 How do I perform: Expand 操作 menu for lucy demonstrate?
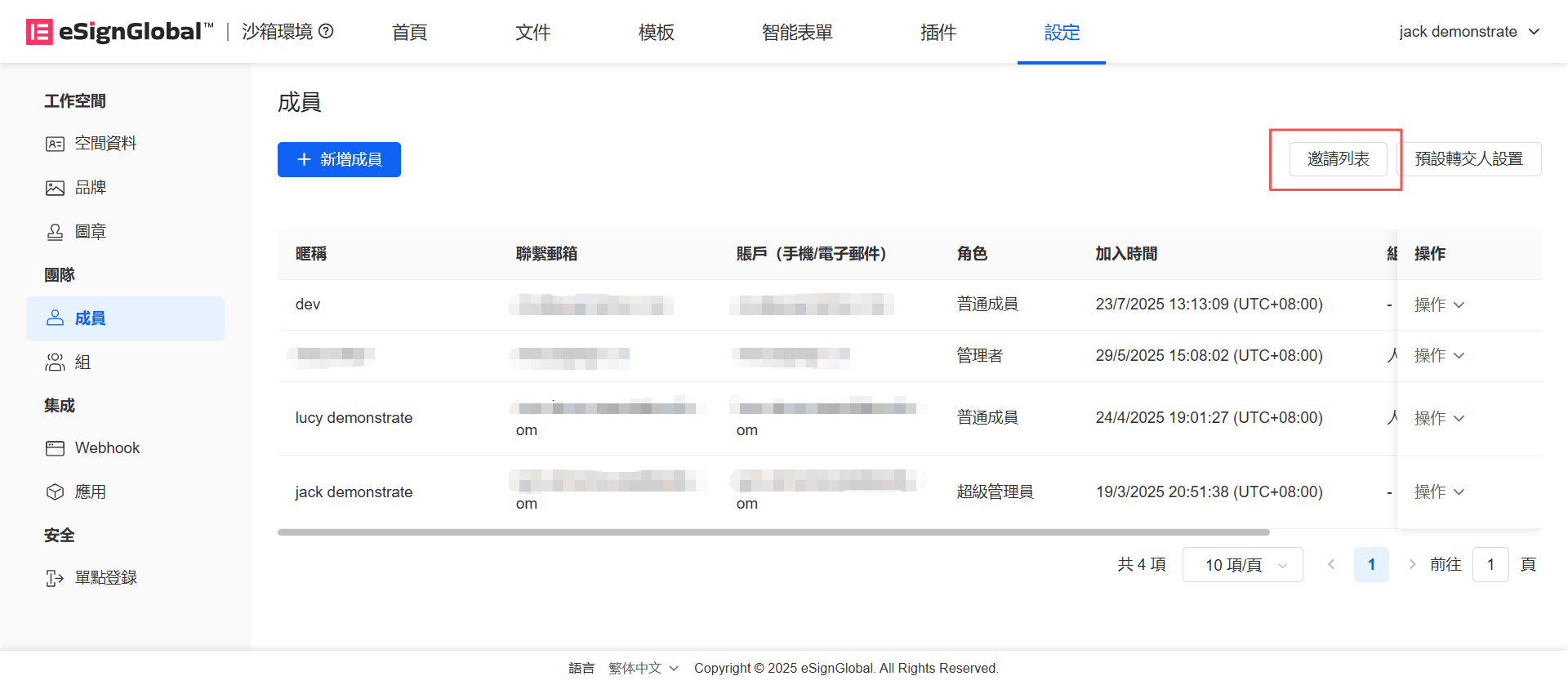point(1438,418)
